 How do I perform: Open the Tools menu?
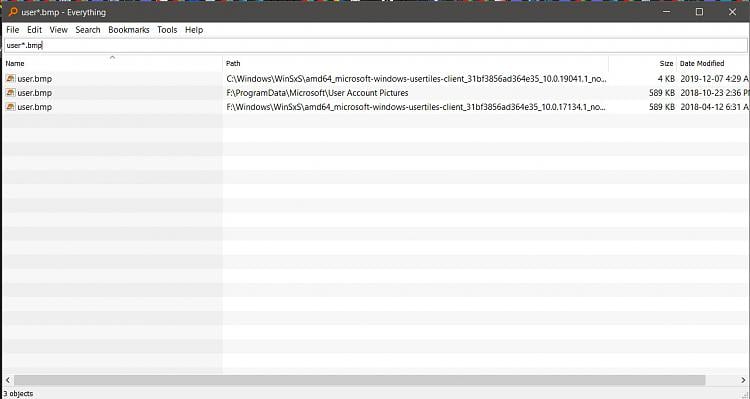coord(167,30)
